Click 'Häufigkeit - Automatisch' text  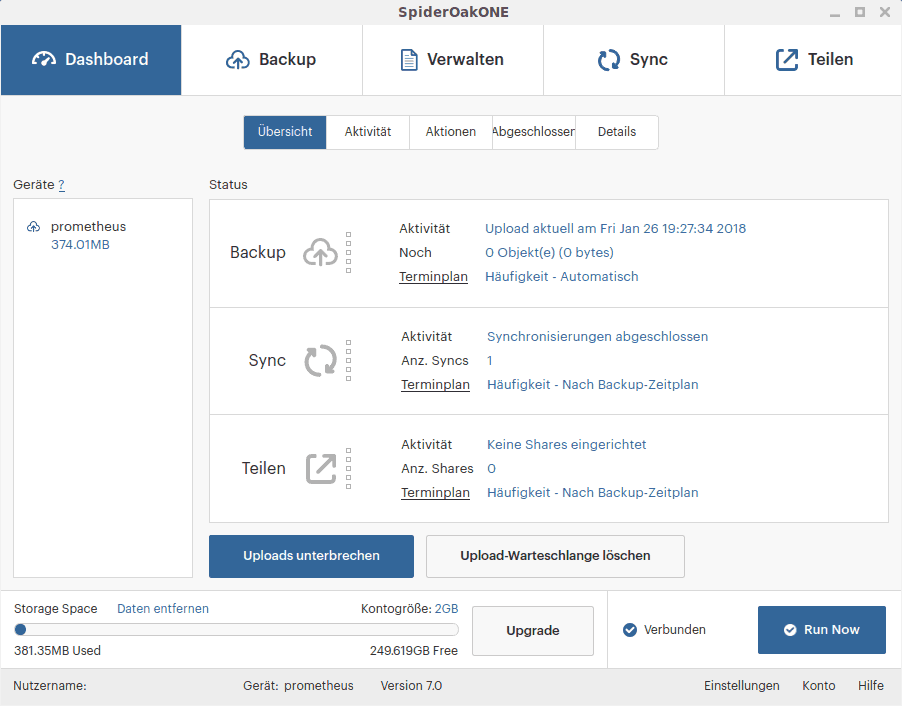(561, 277)
